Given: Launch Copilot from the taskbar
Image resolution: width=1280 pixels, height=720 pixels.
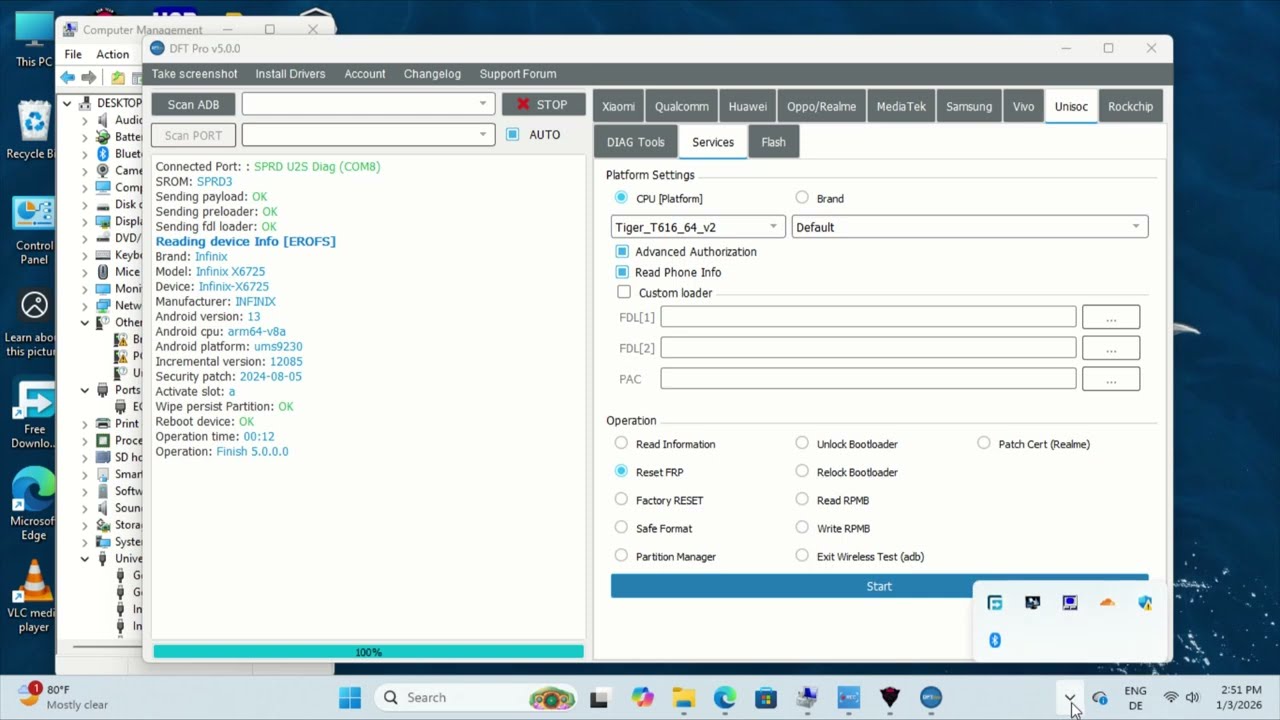Looking at the screenshot, I should coord(642,698).
